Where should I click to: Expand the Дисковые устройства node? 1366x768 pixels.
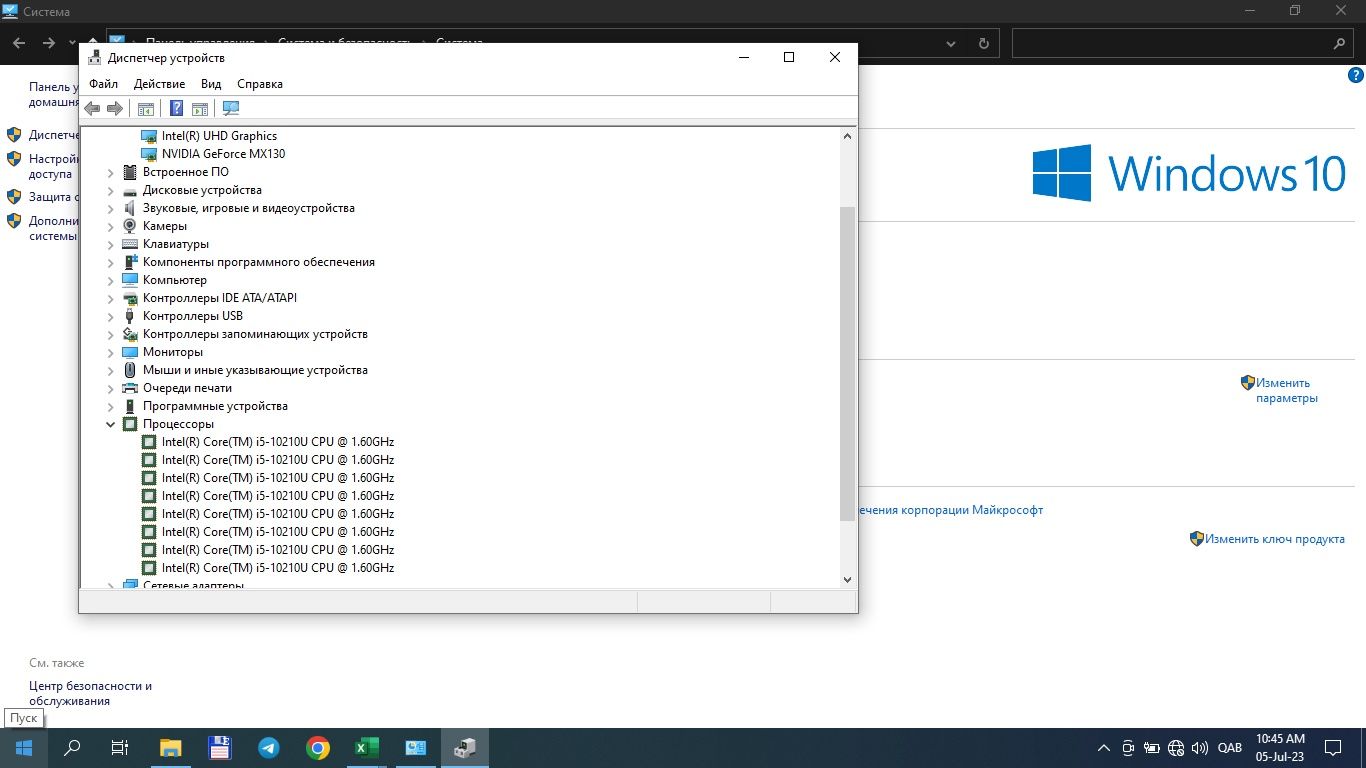pyautogui.click(x=111, y=190)
